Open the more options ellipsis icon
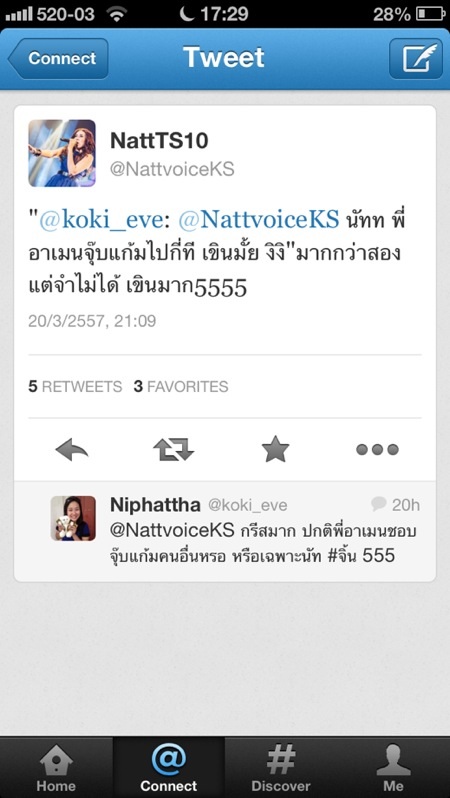The image size is (450, 798). click(377, 449)
